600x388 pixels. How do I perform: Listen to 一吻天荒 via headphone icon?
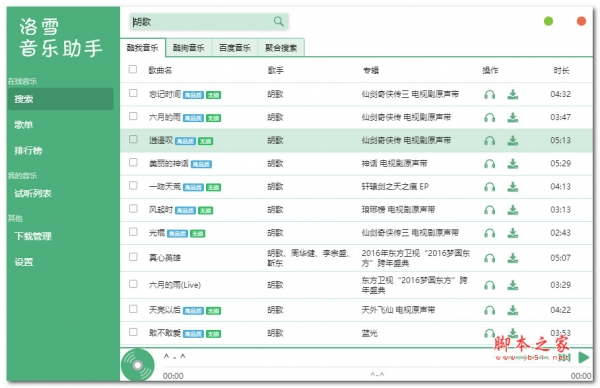(x=489, y=186)
